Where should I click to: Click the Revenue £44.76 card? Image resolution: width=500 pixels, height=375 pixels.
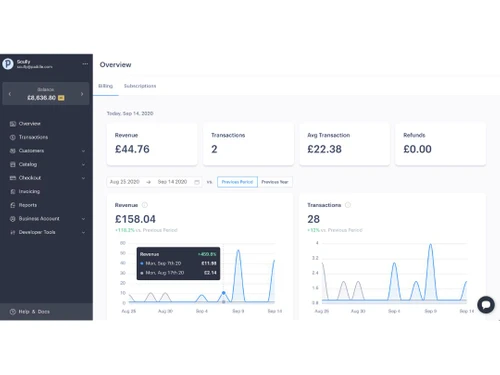coord(152,144)
